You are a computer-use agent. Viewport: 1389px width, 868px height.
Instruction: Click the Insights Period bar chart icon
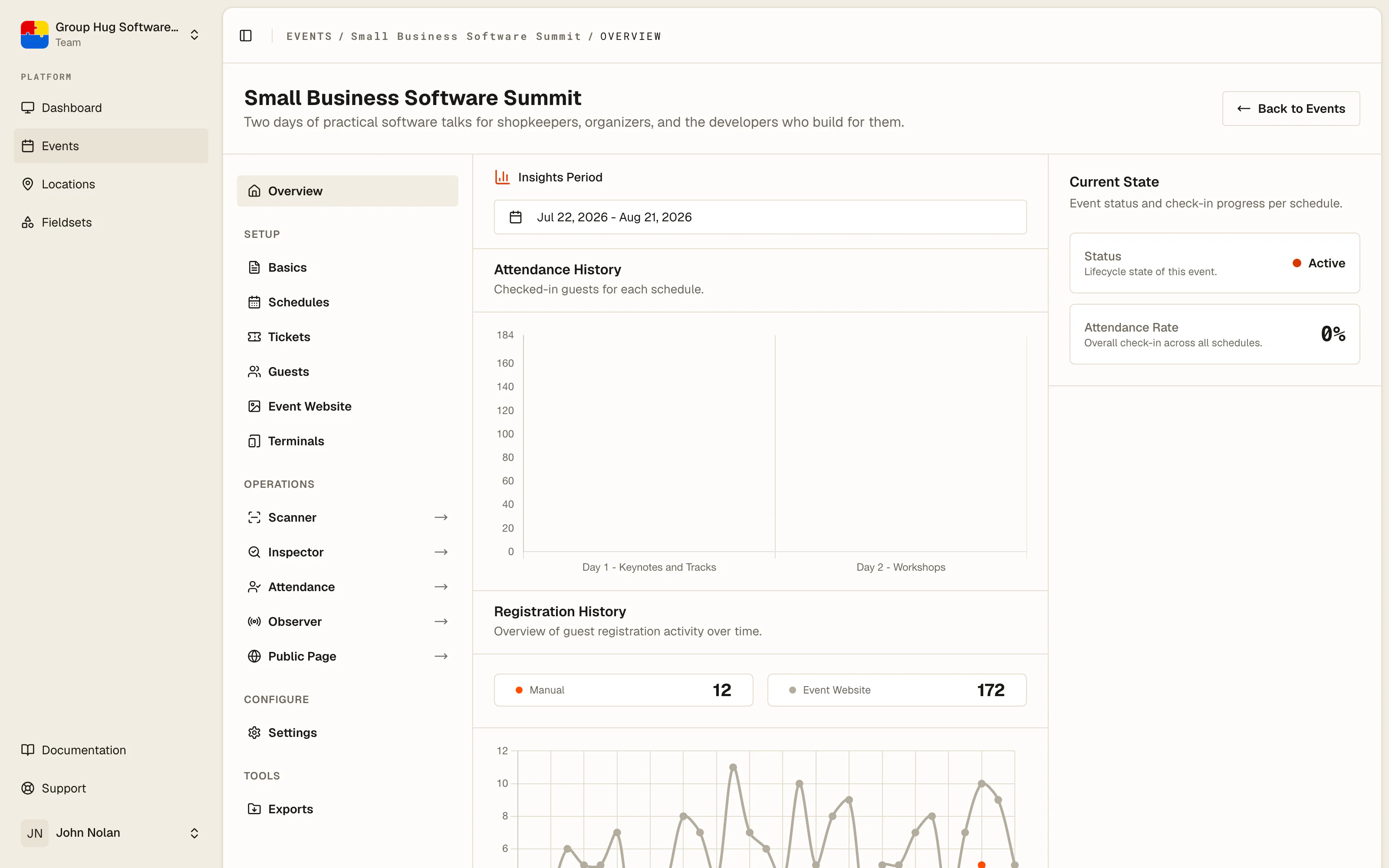[x=502, y=177]
